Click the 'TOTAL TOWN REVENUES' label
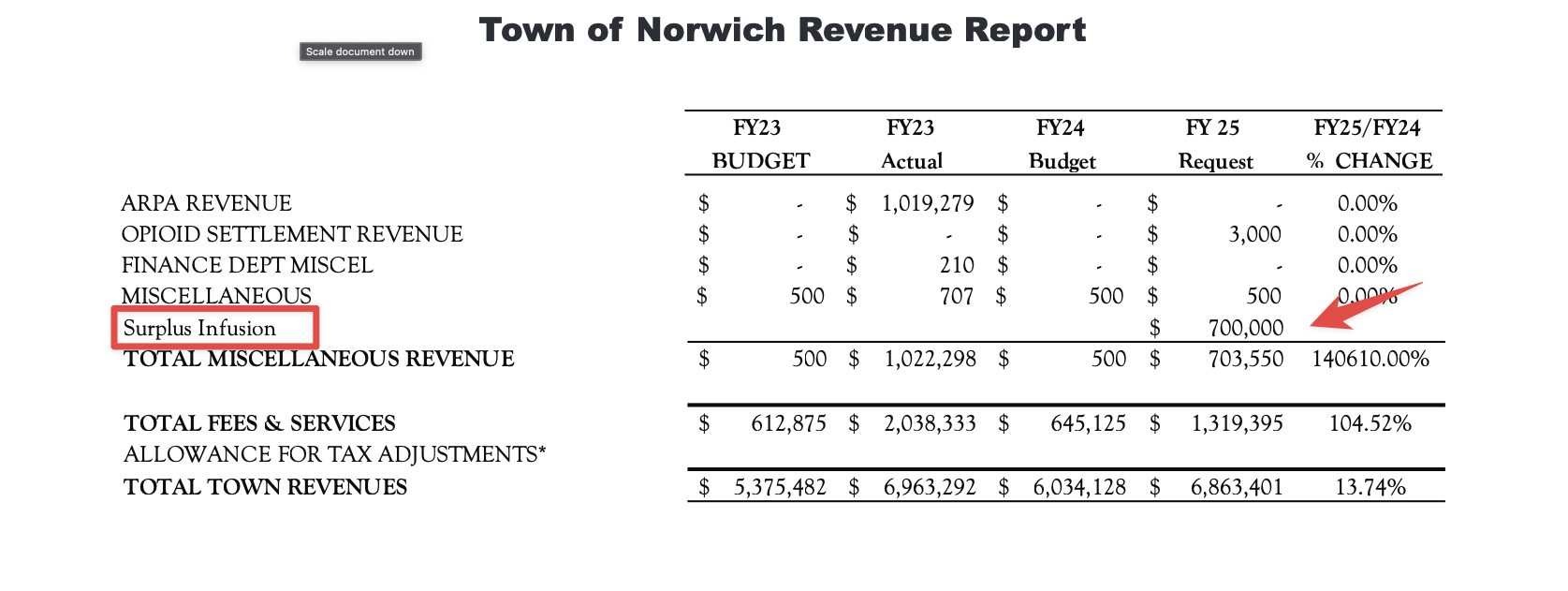The width and height of the screenshot is (1568, 591). (x=265, y=487)
